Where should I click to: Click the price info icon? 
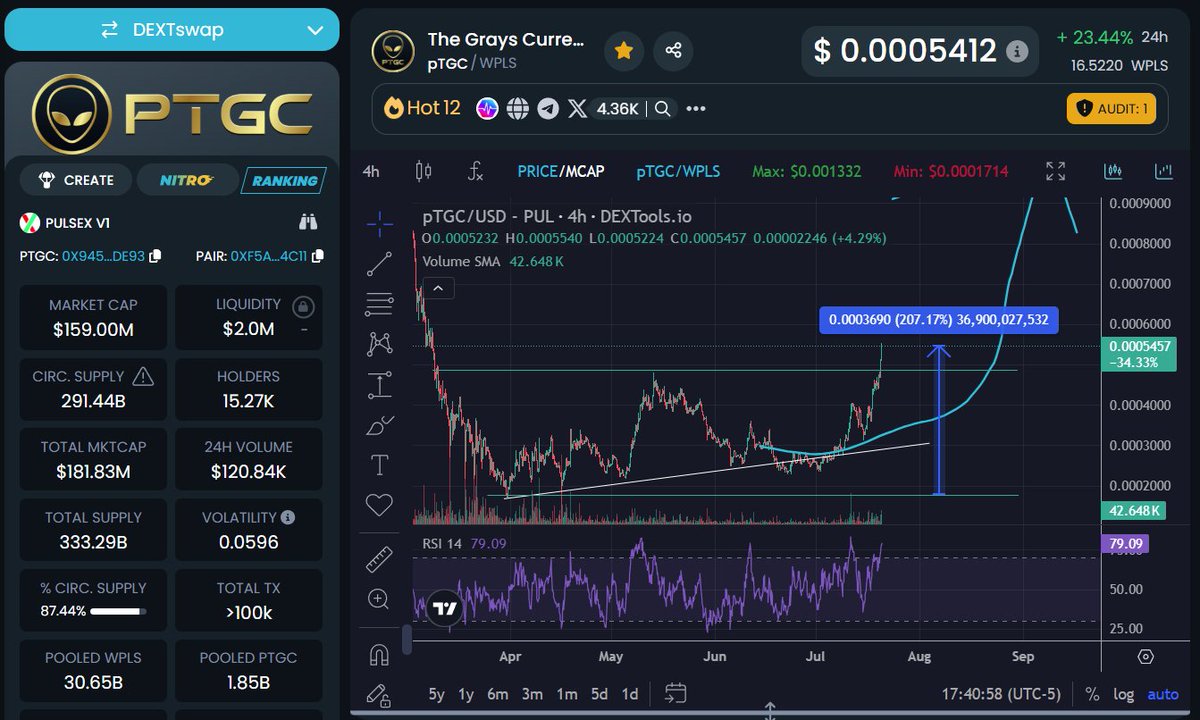pos(1016,51)
